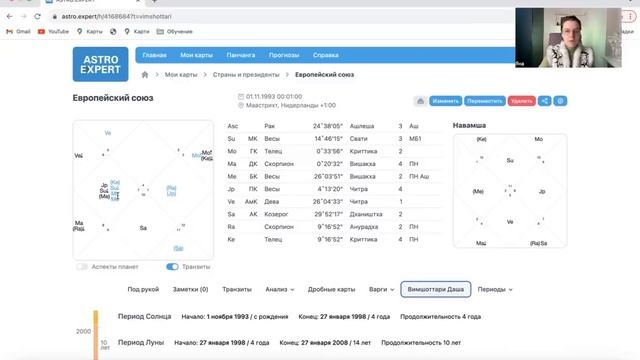Screen dimensions: 640x360
Task: Open the first Карты bookmark
Action: coord(90,31)
